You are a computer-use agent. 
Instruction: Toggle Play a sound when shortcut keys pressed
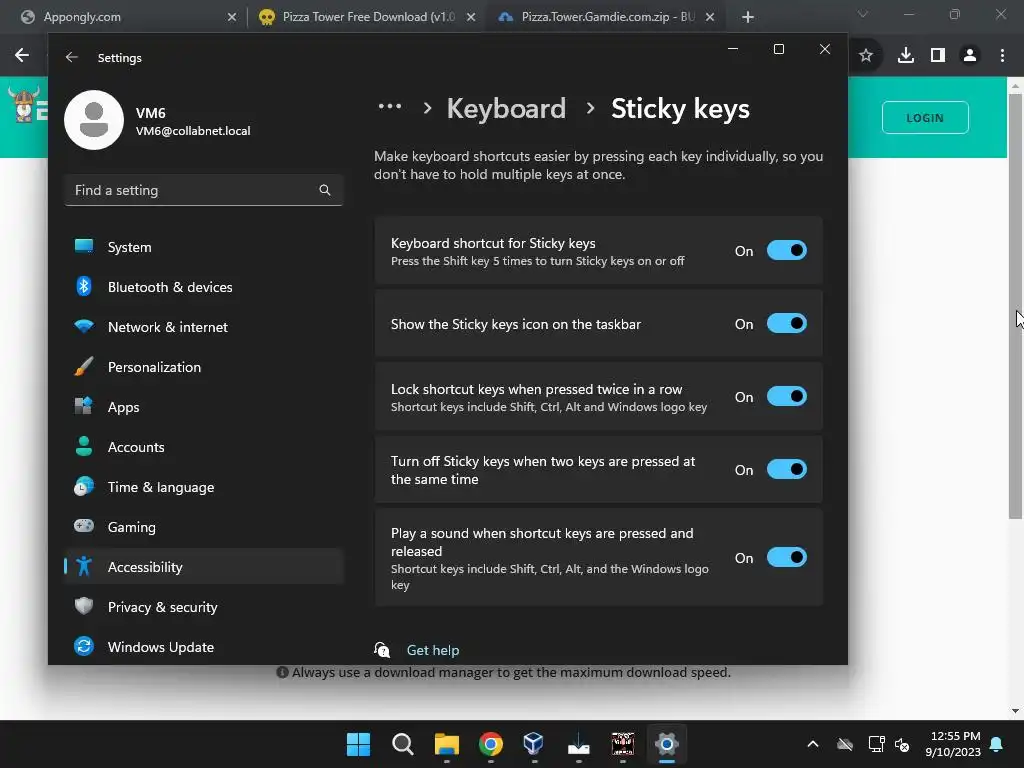tap(787, 557)
